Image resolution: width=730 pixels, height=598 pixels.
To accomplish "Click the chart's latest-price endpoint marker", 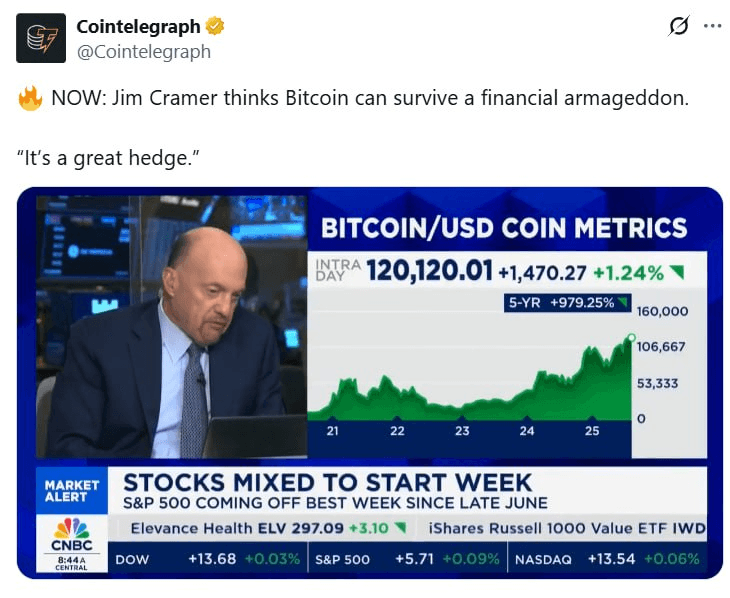I will pyautogui.click(x=631, y=338).
